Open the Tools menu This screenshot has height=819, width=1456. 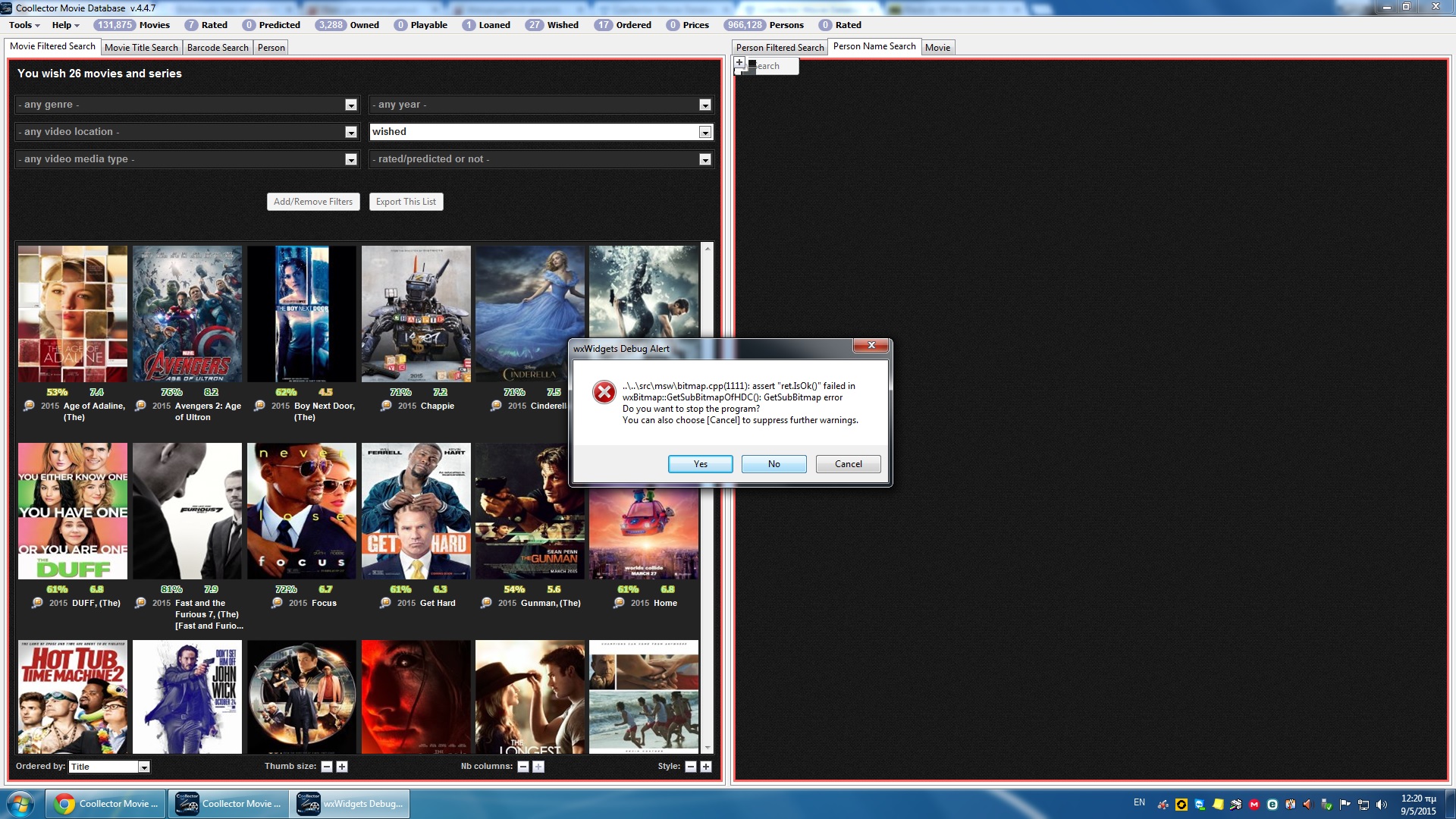tap(24, 25)
